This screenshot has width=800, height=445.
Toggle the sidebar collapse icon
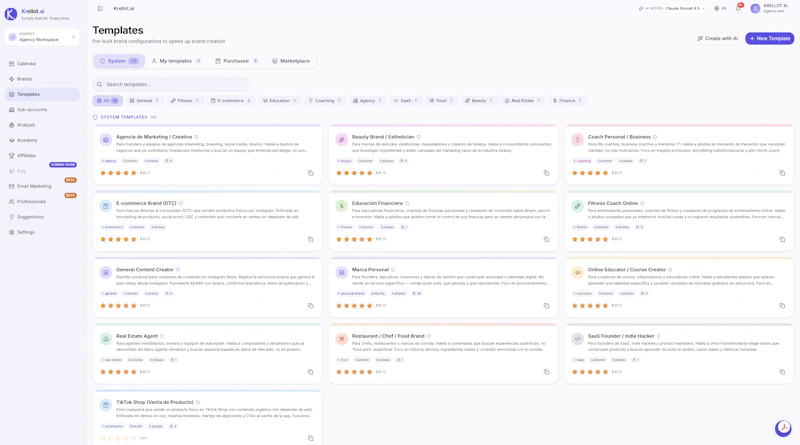coord(100,9)
